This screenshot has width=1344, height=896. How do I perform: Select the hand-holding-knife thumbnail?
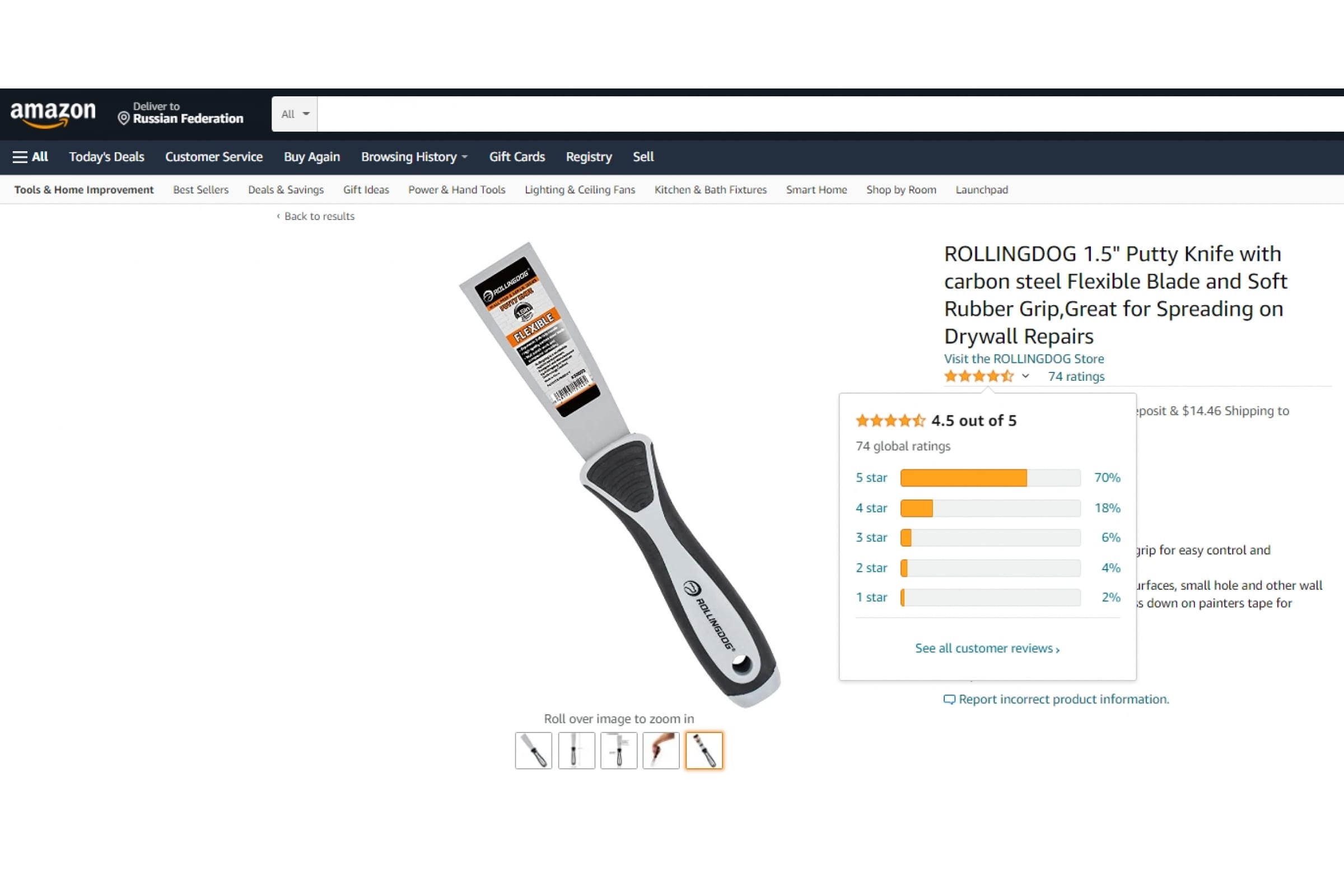661,750
